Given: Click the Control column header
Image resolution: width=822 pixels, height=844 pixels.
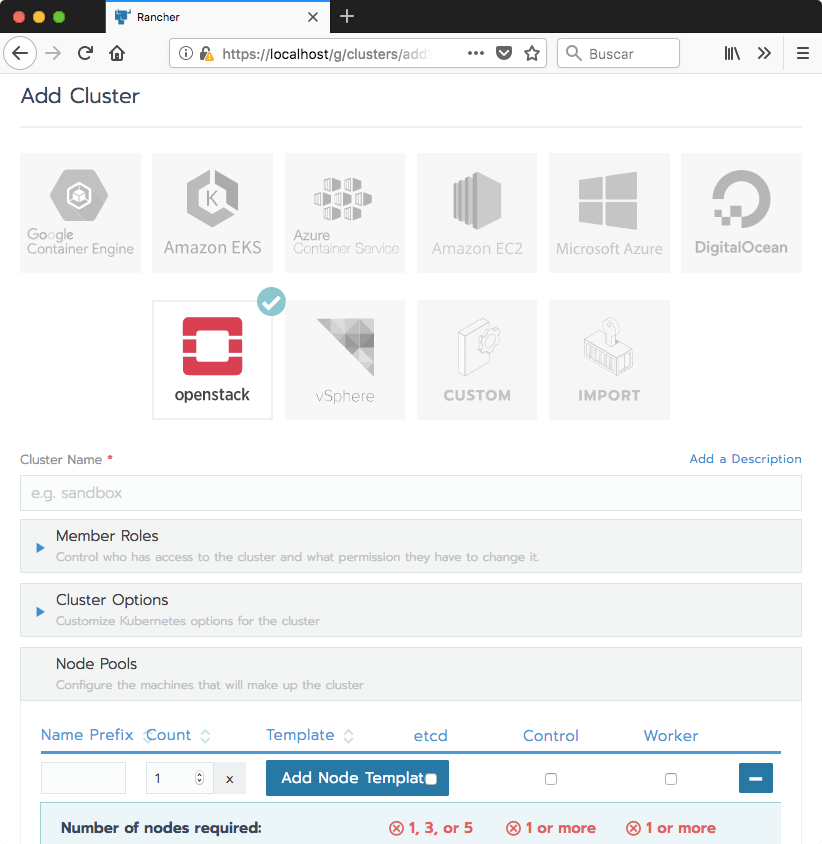Looking at the screenshot, I should (551, 735).
